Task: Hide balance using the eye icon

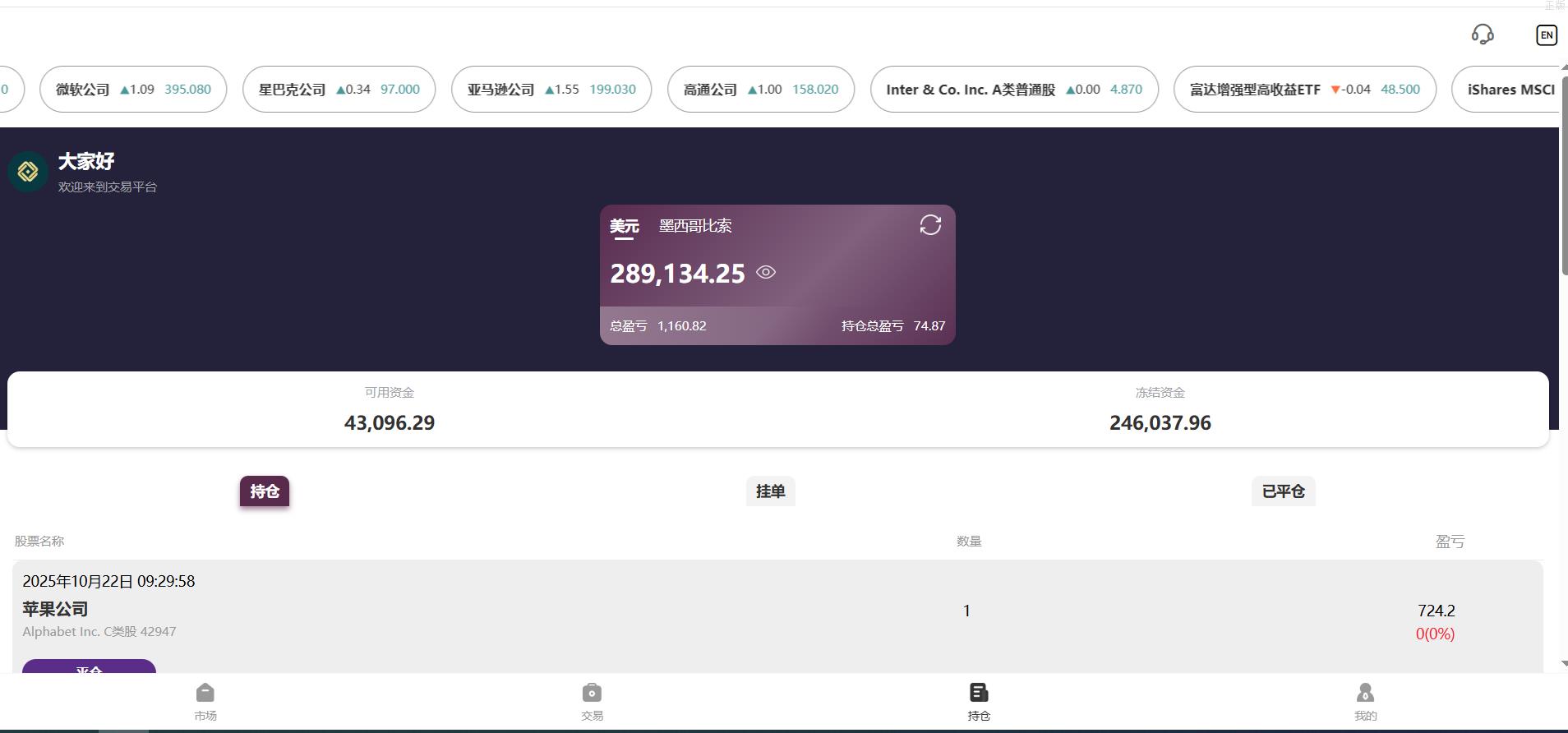Action: click(x=766, y=273)
